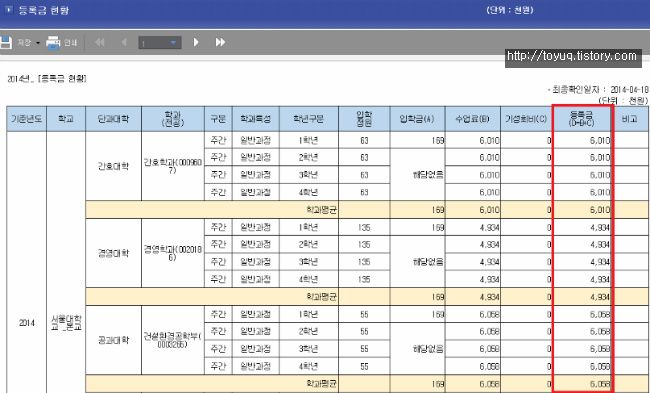Image resolution: width=650 pixels, height=393 pixels.
Task: Click the 기성회비(C) column header
Action: (526, 119)
